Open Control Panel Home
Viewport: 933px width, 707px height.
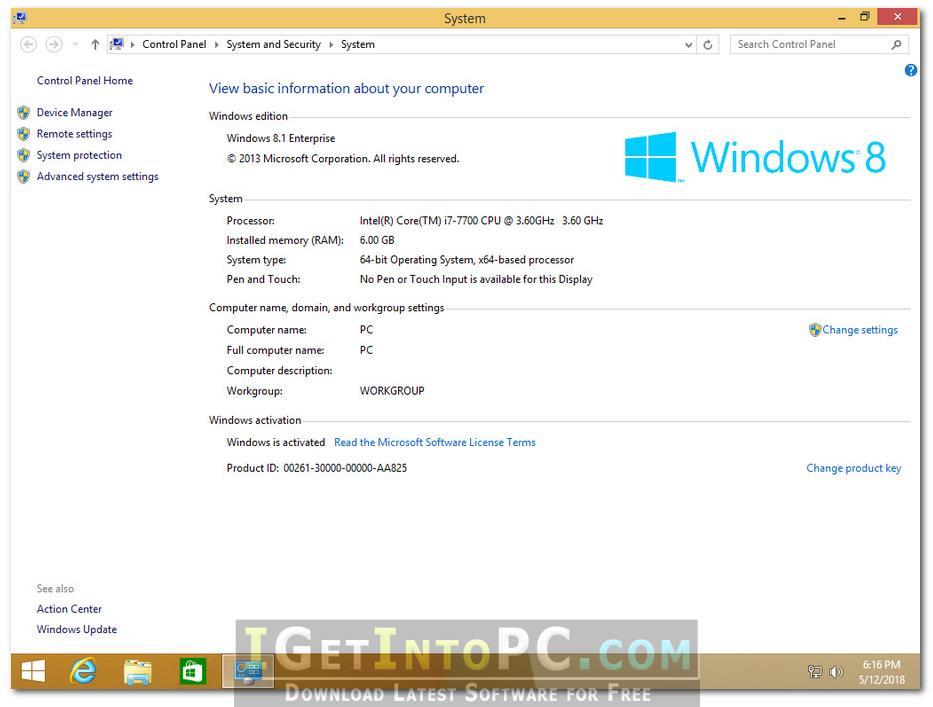[x=84, y=80]
